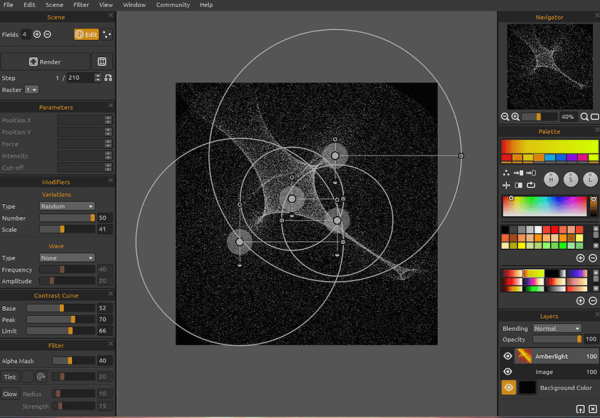
Task: Open the Window menu
Action: pyautogui.click(x=134, y=5)
